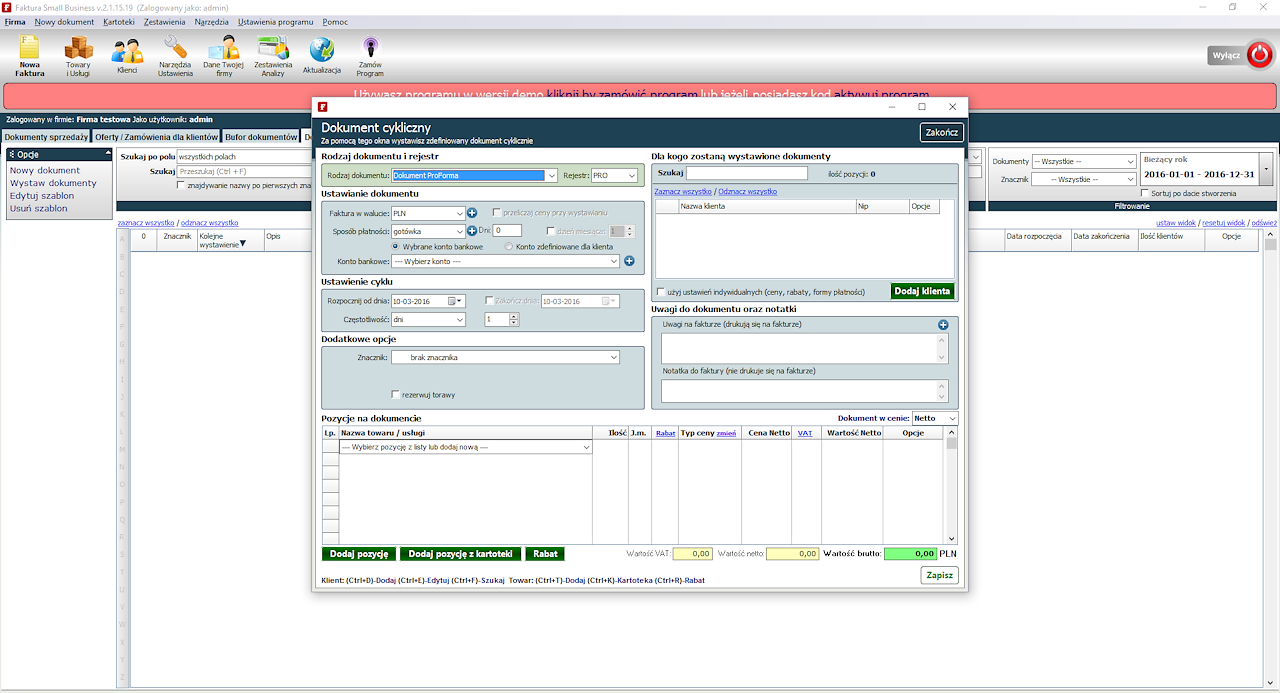
Task: Toggle przeliczaj ceny przy wystawianiu checkbox
Action: click(x=497, y=213)
